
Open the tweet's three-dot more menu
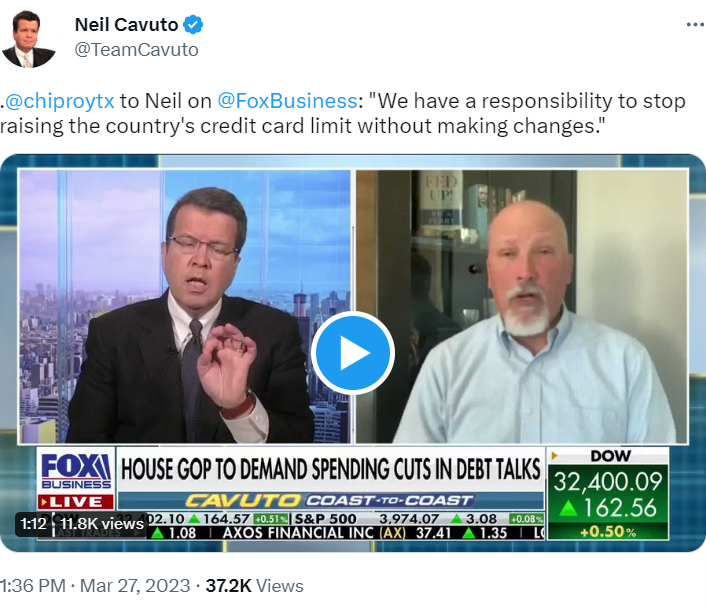tap(696, 25)
